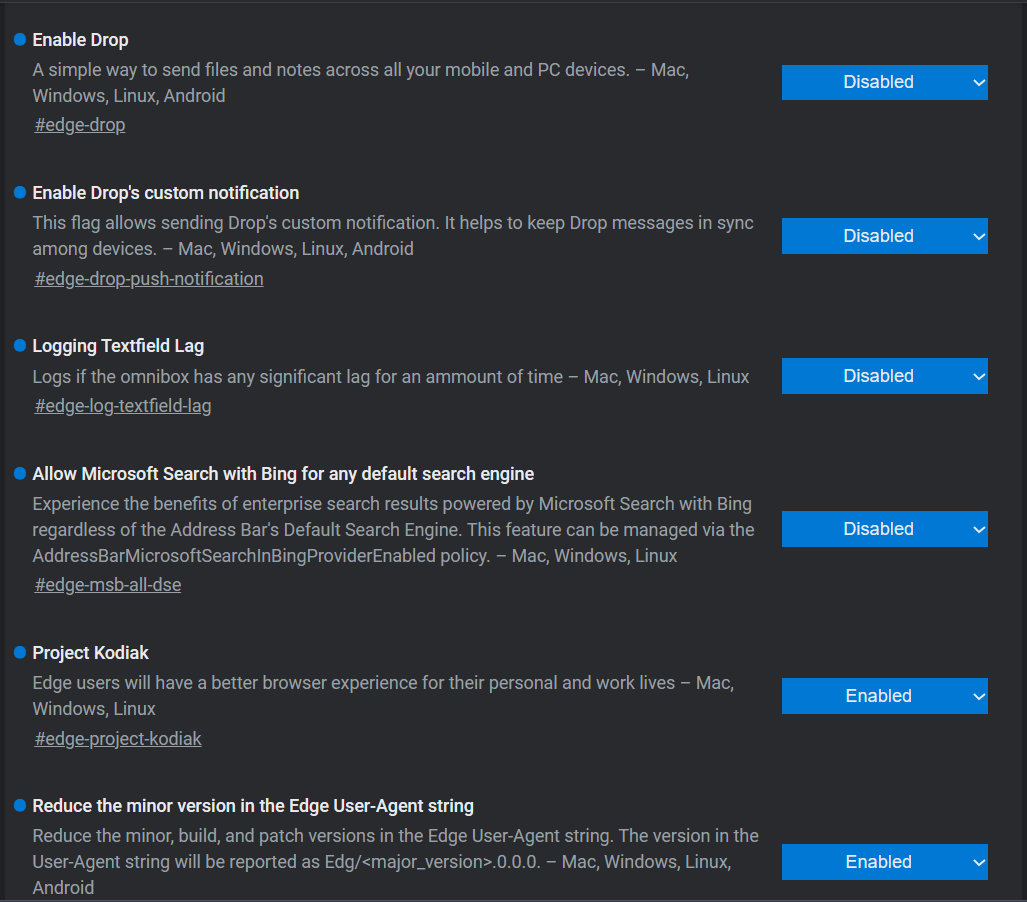Viewport: 1027px width, 902px height.
Task: Click the blue dot next to Allow Microsoft Search with Bing
Action: pyautogui.click(x=20, y=473)
